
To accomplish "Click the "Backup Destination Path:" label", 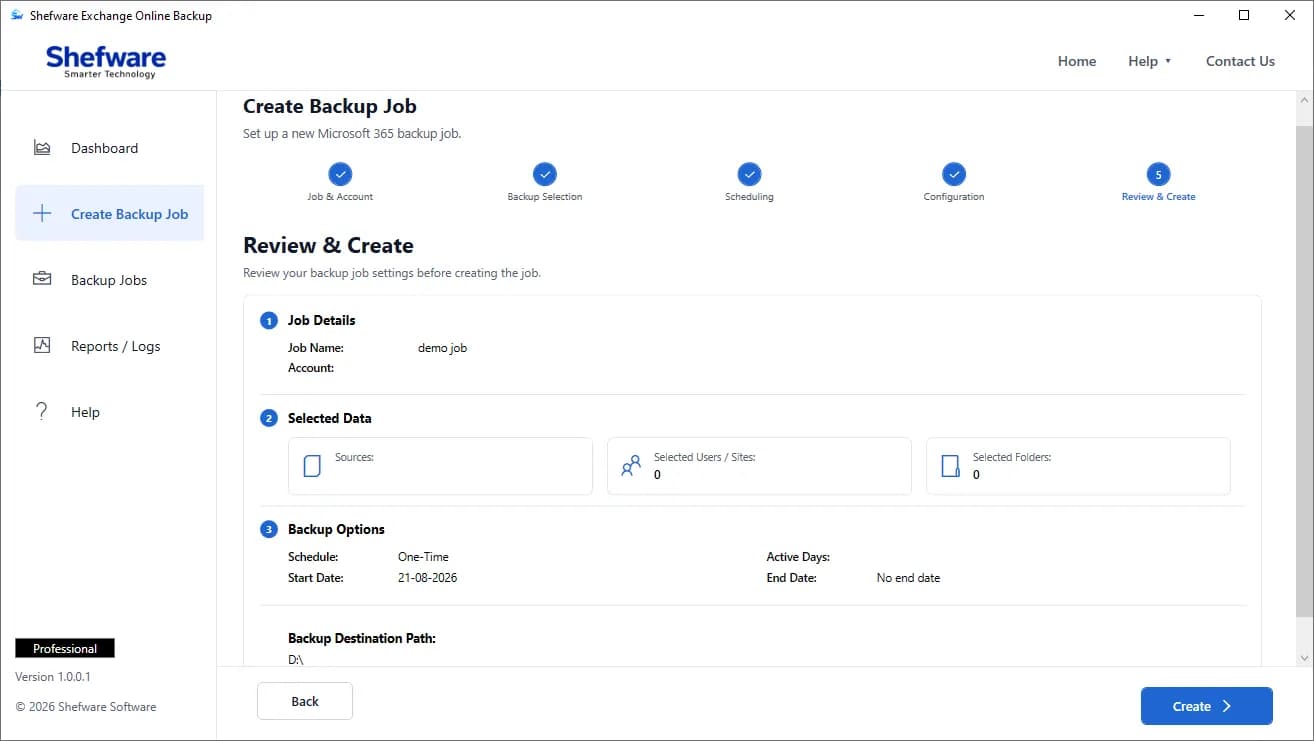I will (x=362, y=638).
